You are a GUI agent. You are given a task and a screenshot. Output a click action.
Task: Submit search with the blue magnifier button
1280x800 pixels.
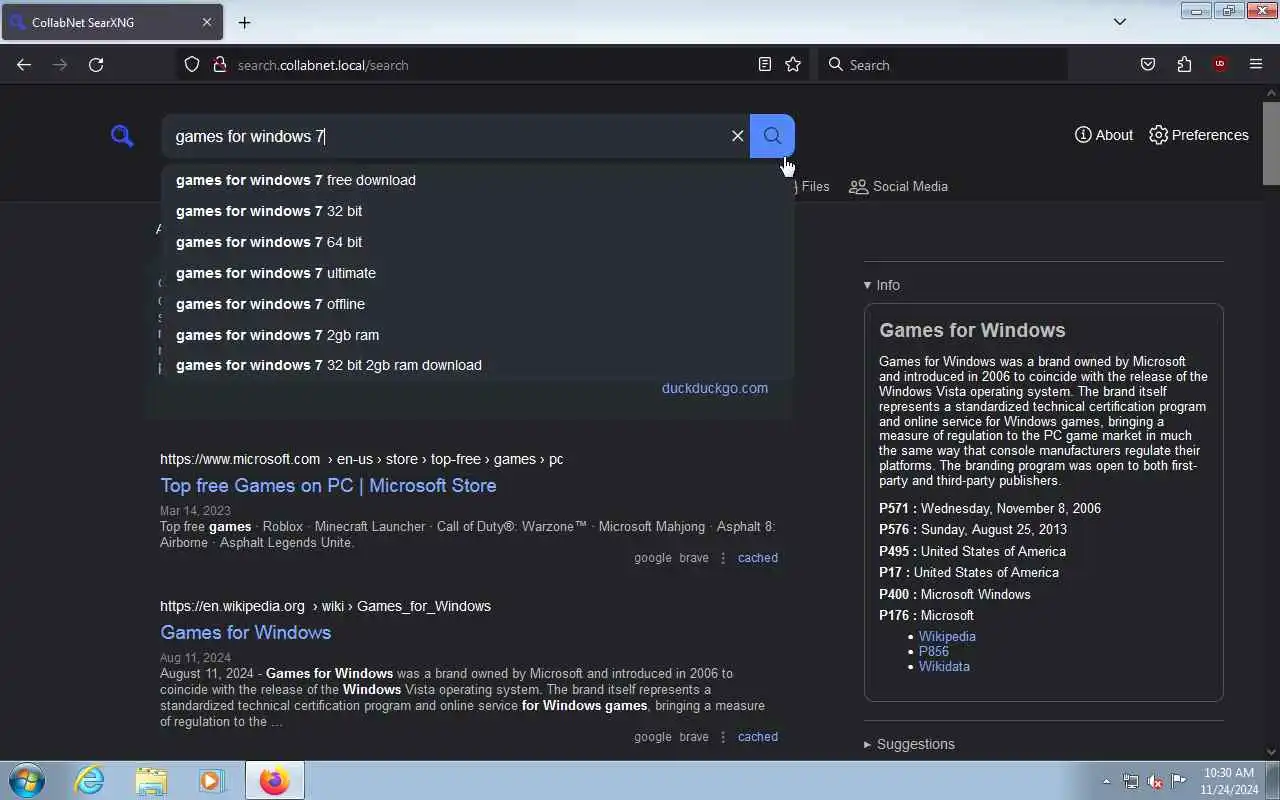coord(772,136)
